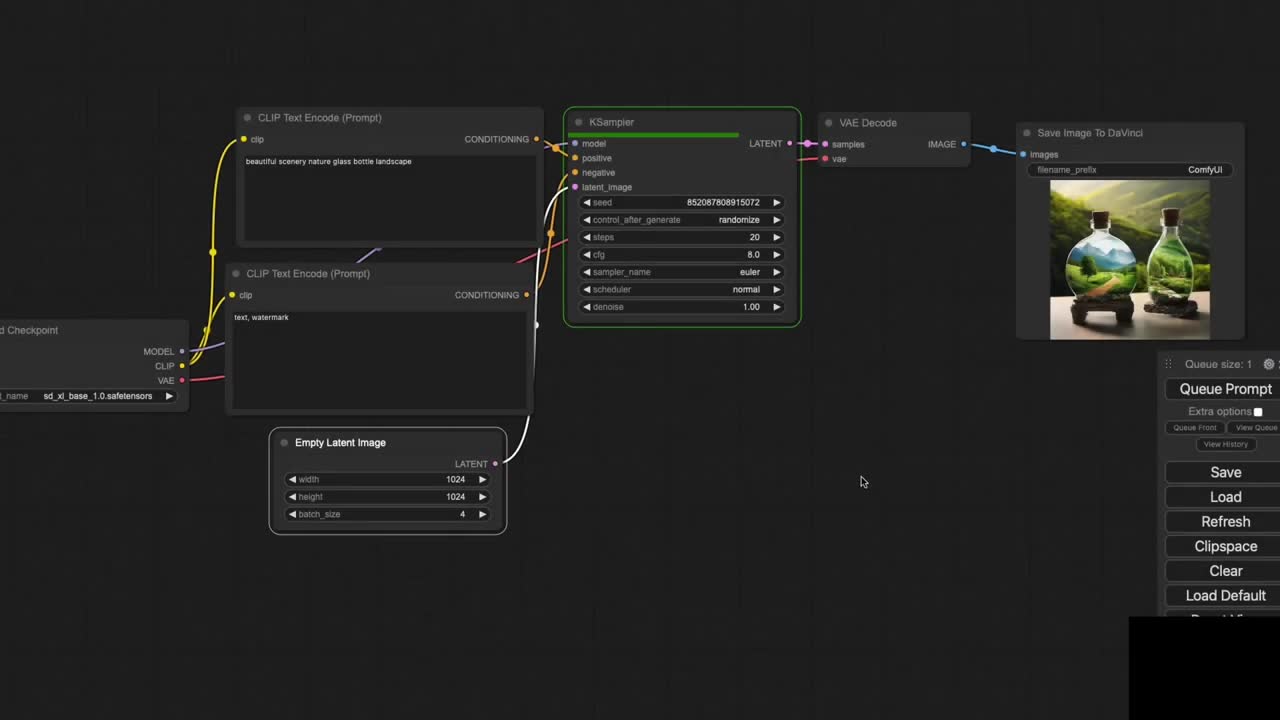Open the generated glass bottle preview image
The height and width of the screenshot is (720, 1280).
tap(1129, 259)
